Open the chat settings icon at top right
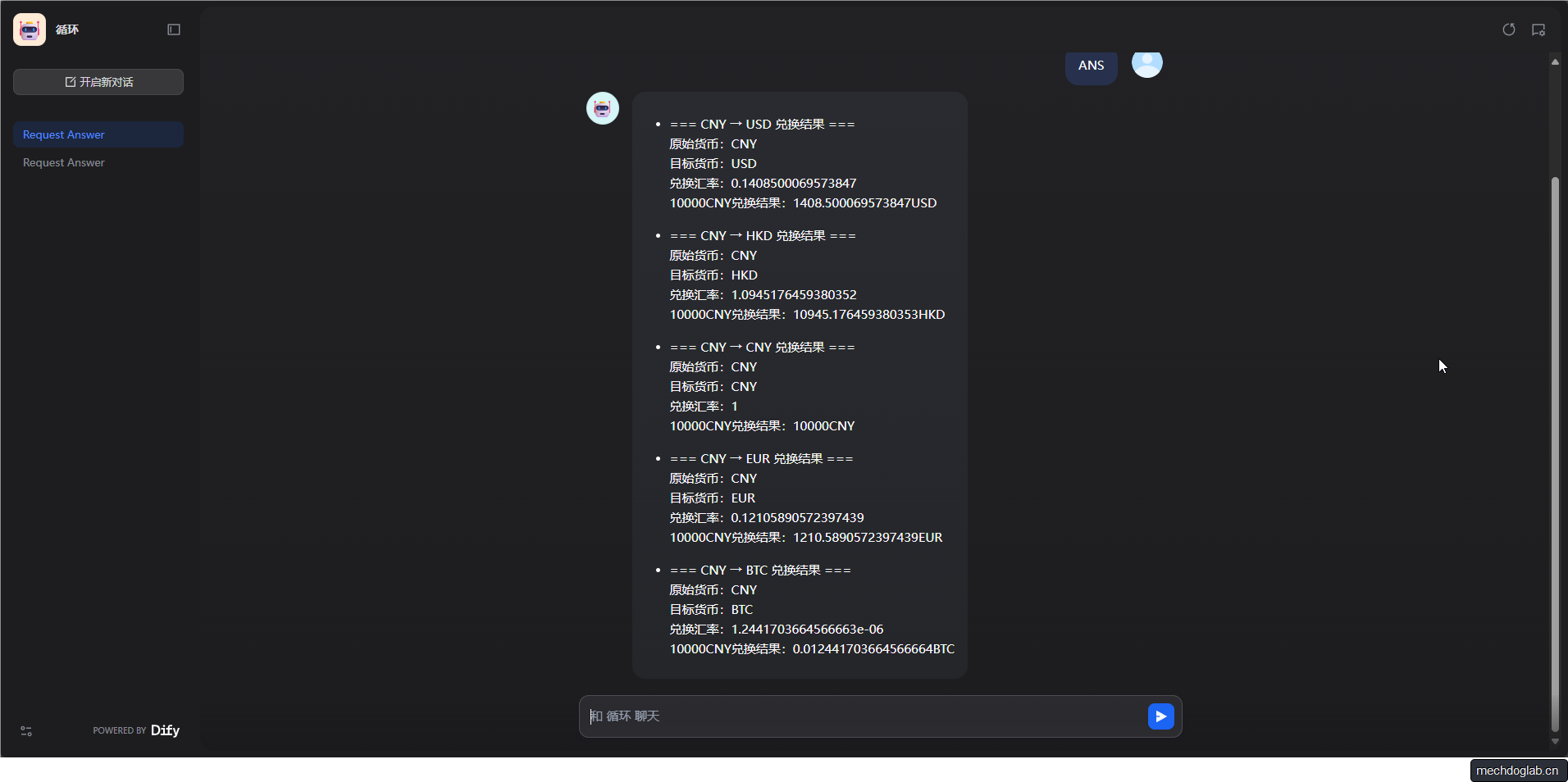1568x782 pixels. pyautogui.click(x=1538, y=30)
